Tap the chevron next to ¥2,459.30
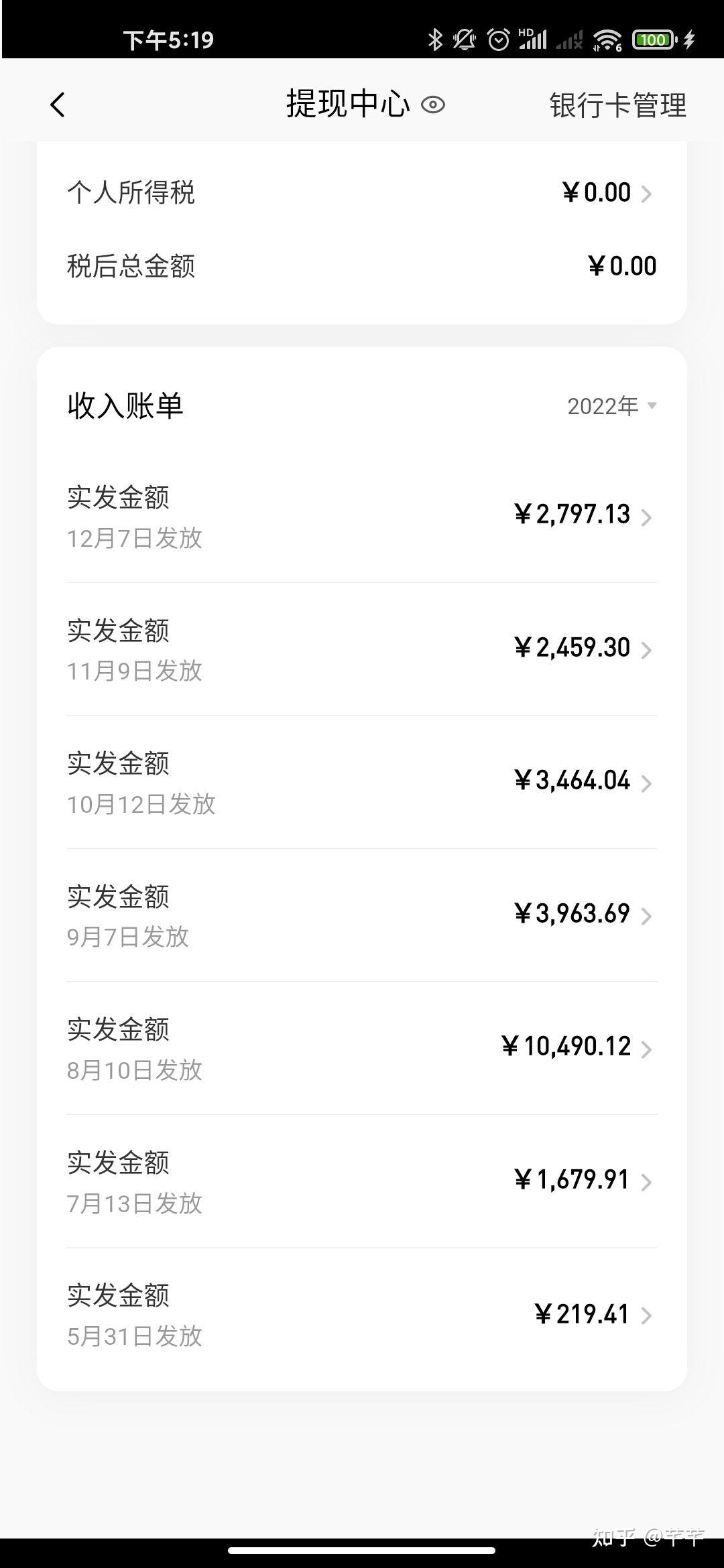The height and width of the screenshot is (1568, 724). point(646,650)
